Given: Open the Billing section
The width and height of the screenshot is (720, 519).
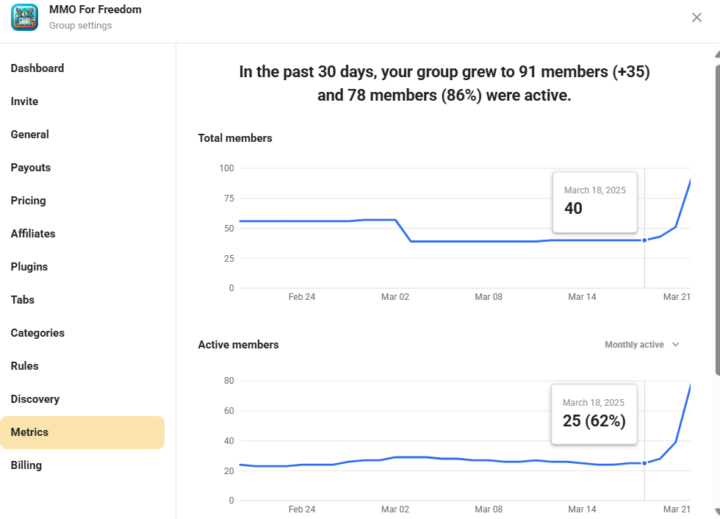Looking at the screenshot, I should (26, 465).
